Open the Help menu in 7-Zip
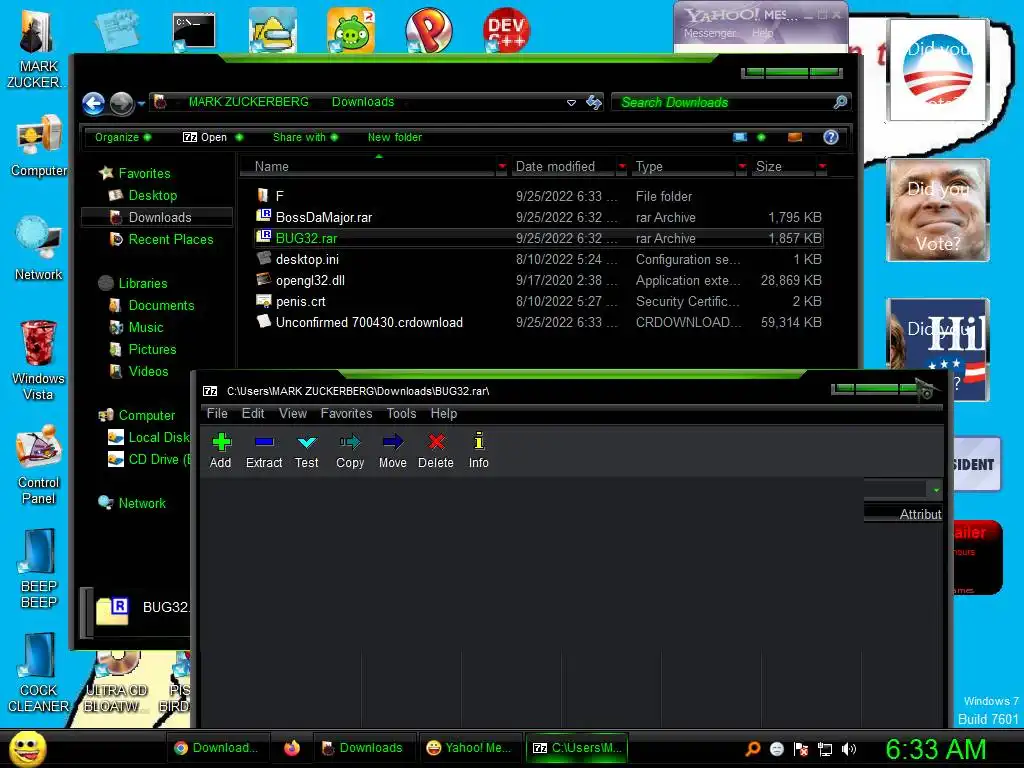The width and height of the screenshot is (1024, 768). (443, 413)
